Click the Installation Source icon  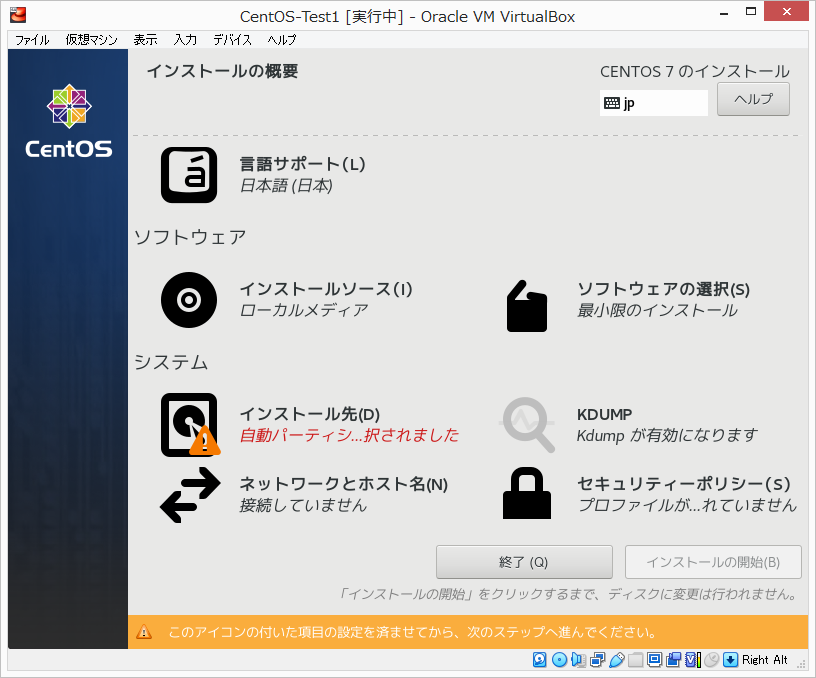click(x=188, y=300)
